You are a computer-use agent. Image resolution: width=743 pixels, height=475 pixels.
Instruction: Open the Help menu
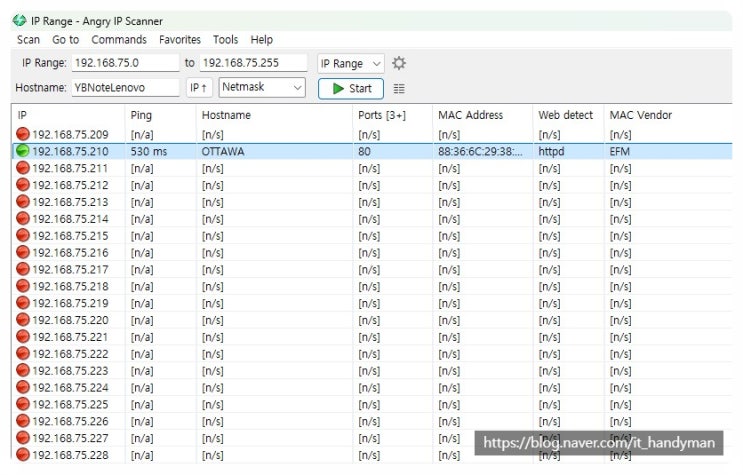pos(262,40)
